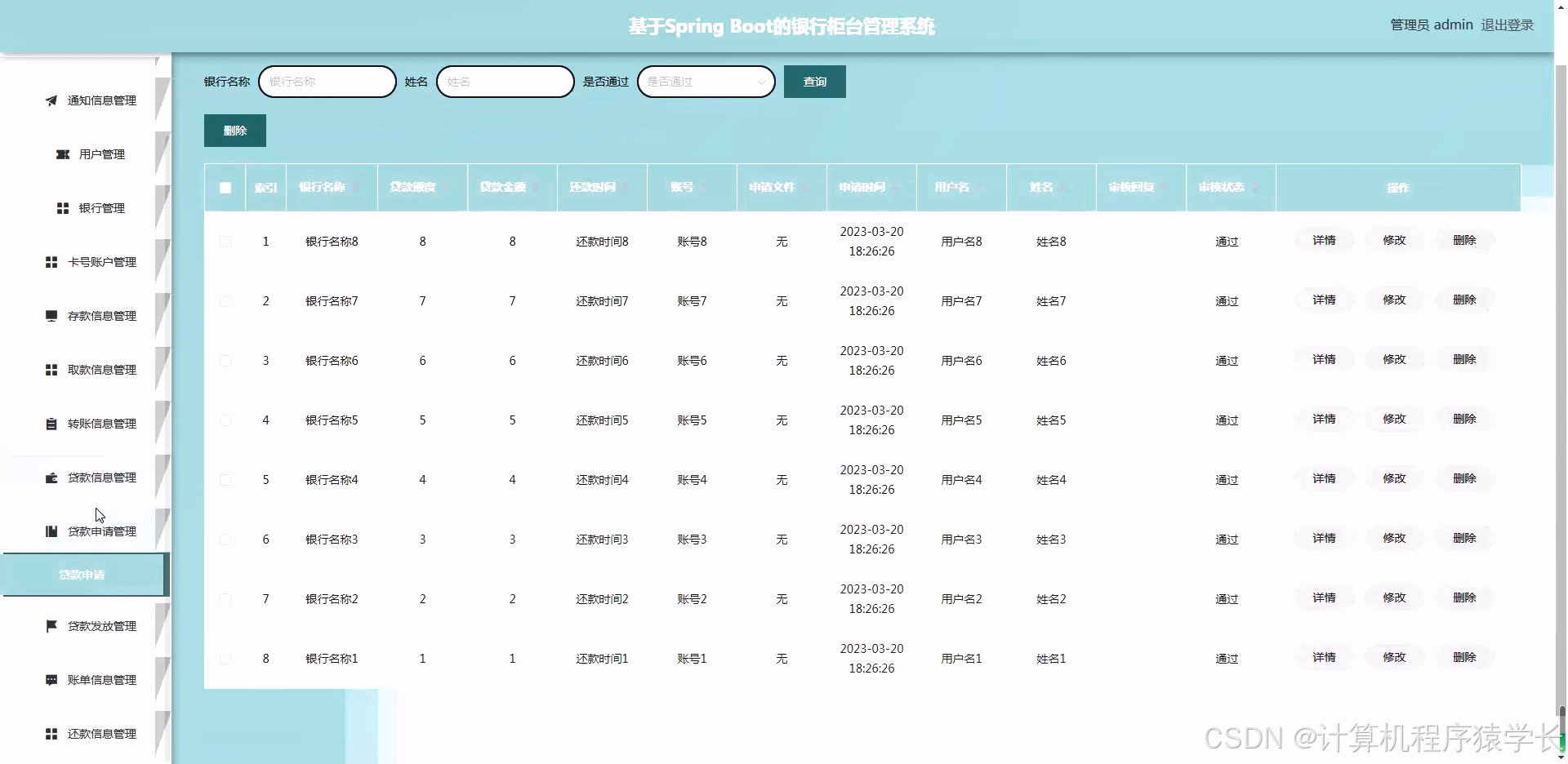Tick the checkbox for row 银行名称8
This screenshot has width=1568, height=764.
pos(225,242)
